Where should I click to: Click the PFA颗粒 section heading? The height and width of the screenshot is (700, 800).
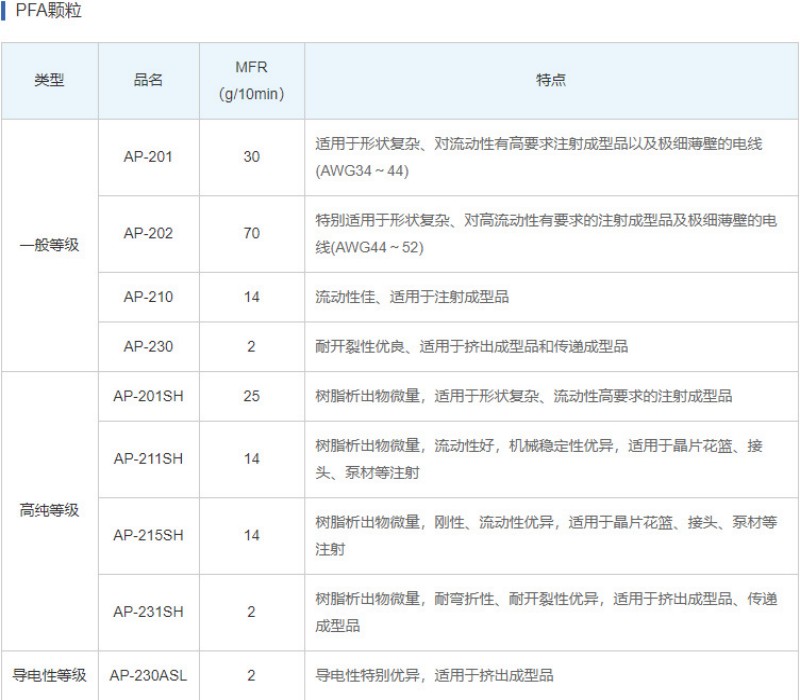(49, 12)
